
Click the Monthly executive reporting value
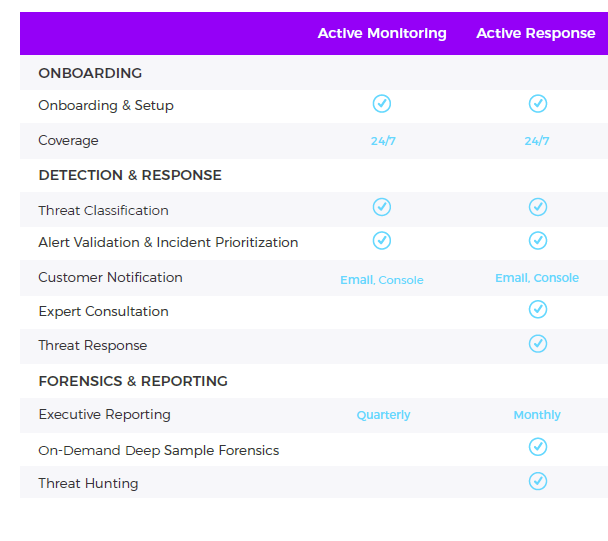click(x=537, y=415)
